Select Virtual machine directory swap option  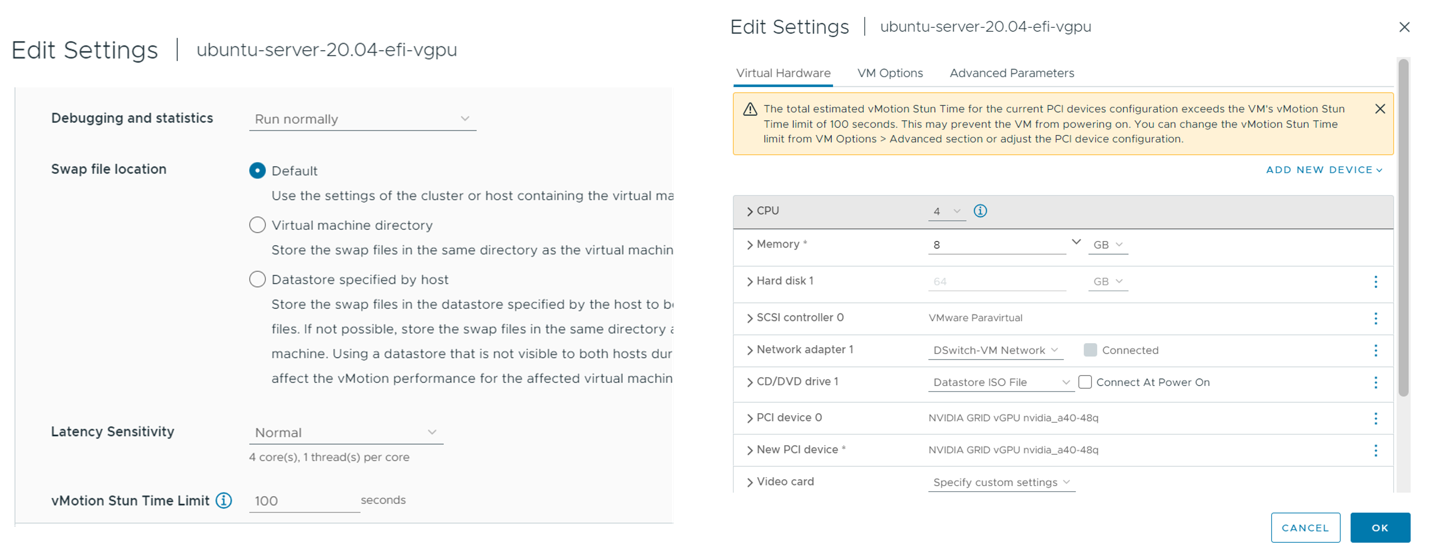click(x=258, y=225)
